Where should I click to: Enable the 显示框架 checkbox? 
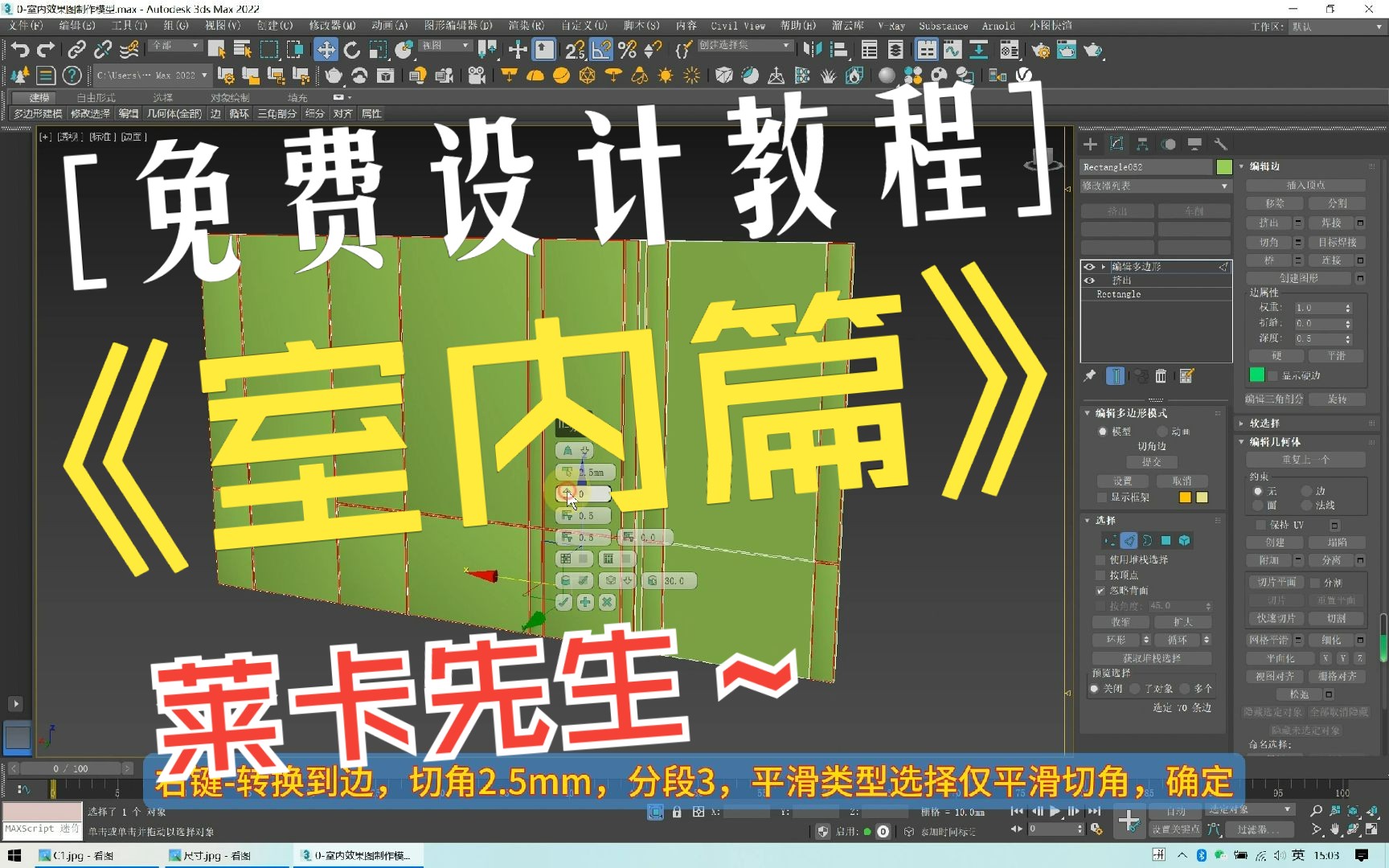click(1102, 497)
